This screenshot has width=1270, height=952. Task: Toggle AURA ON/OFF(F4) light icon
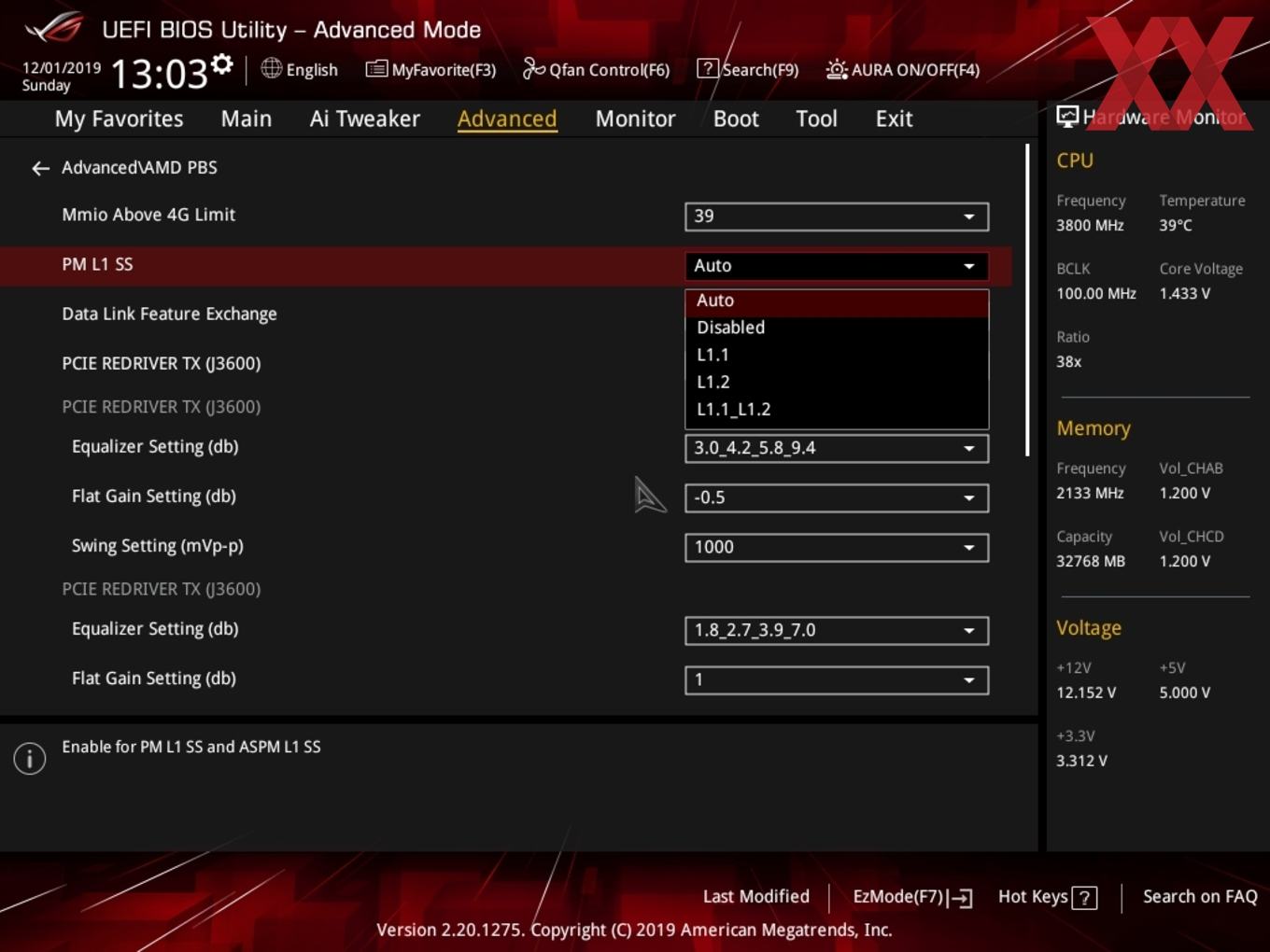coord(837,69)
